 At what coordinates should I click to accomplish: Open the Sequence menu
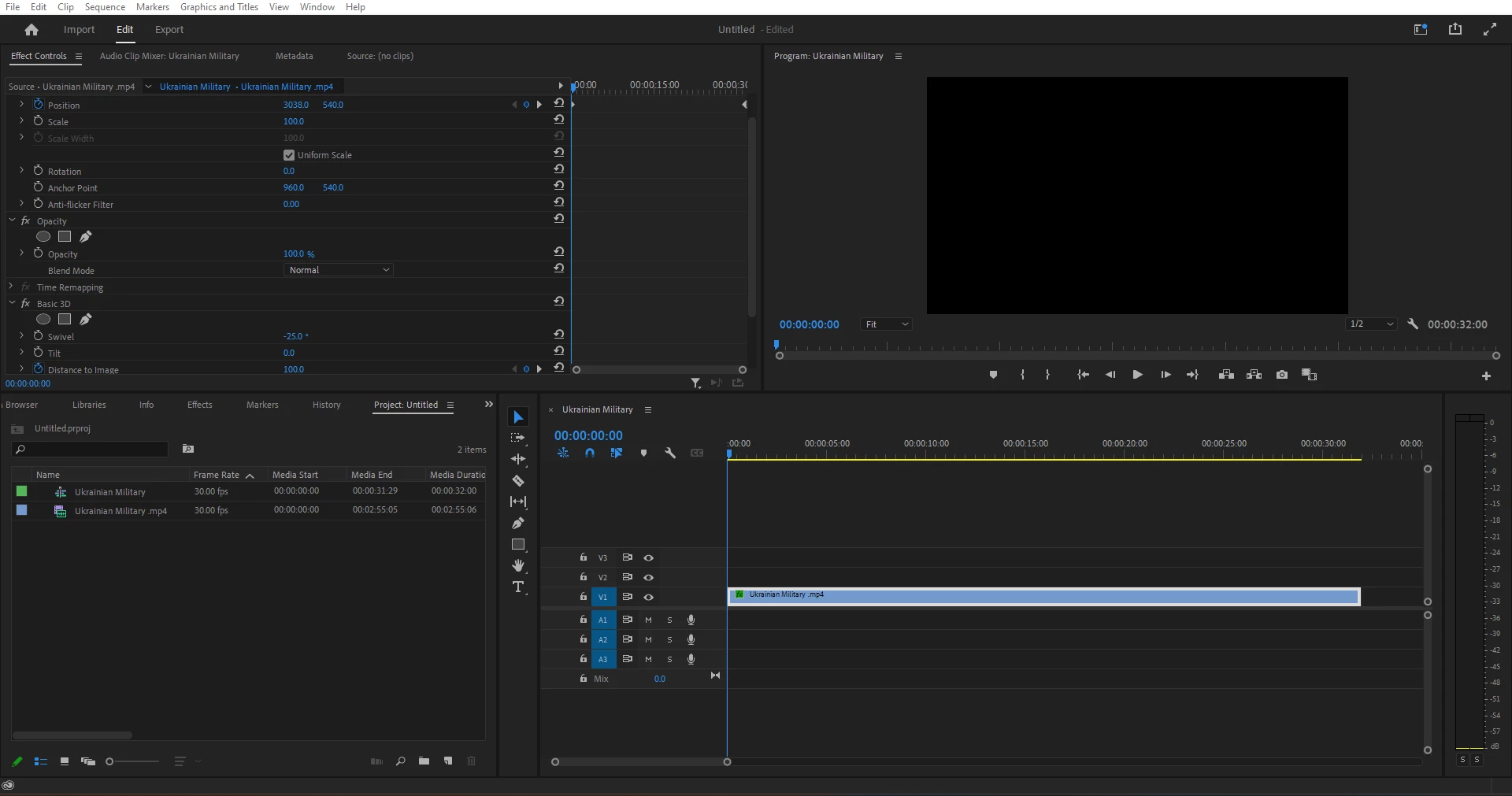[105, 7]
